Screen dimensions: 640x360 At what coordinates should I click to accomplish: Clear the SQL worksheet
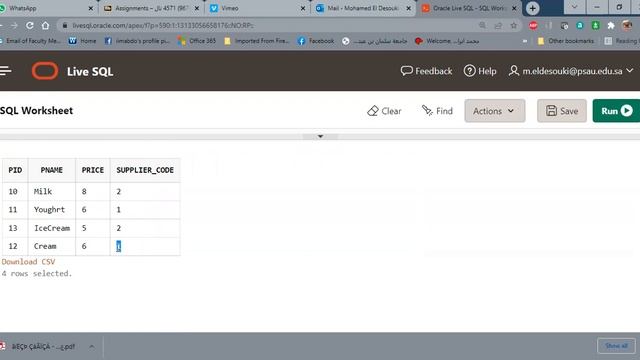click(384, 111)
